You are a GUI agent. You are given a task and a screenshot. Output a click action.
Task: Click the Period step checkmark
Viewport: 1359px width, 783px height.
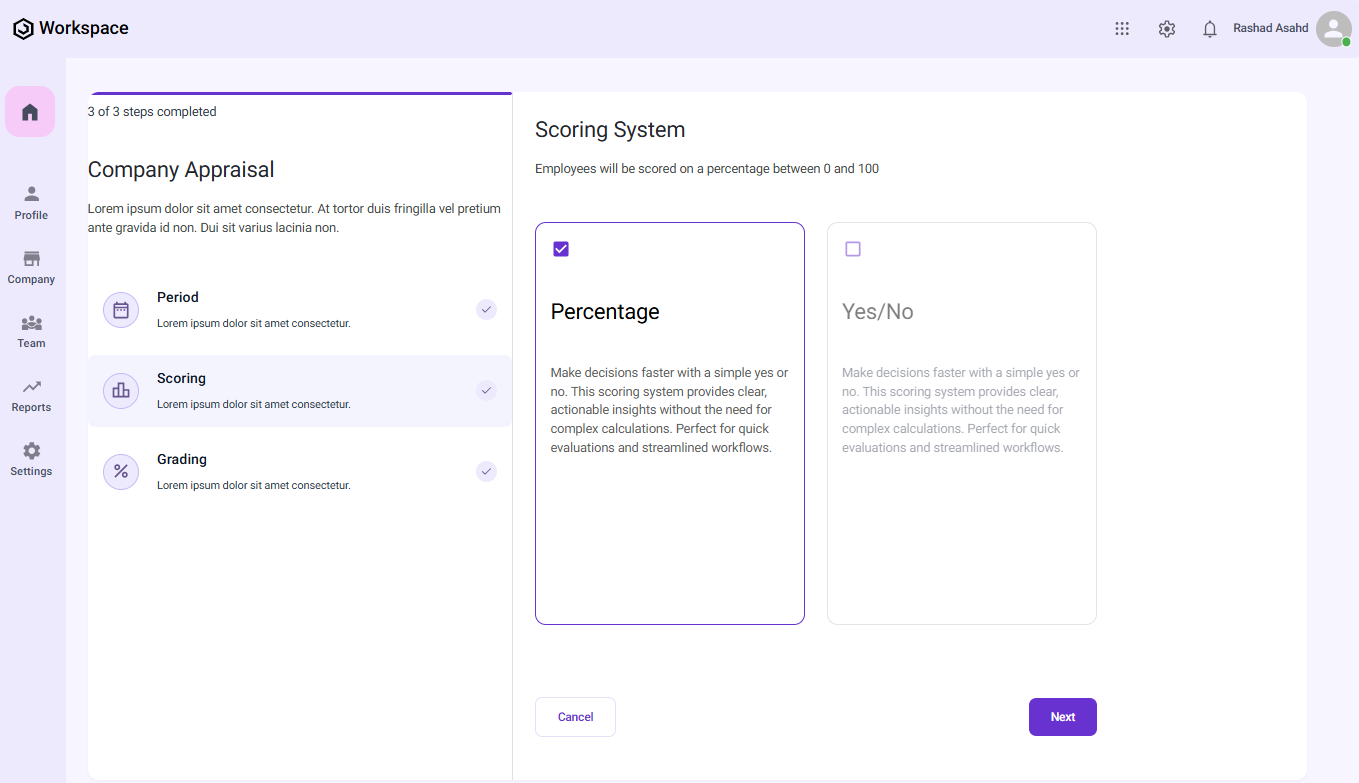tap(486, 310)
